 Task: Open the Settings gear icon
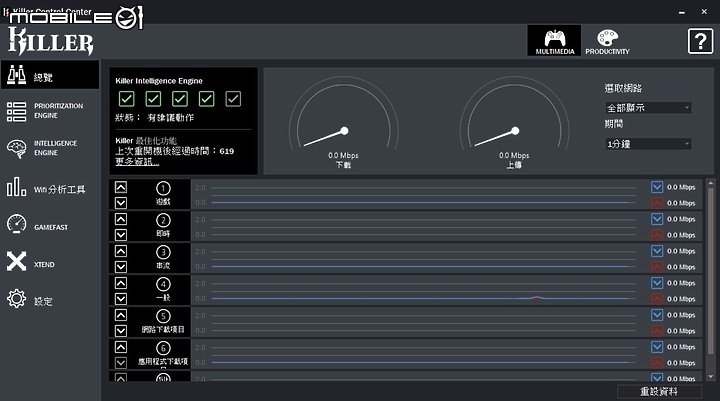click(x=17, y=299)
